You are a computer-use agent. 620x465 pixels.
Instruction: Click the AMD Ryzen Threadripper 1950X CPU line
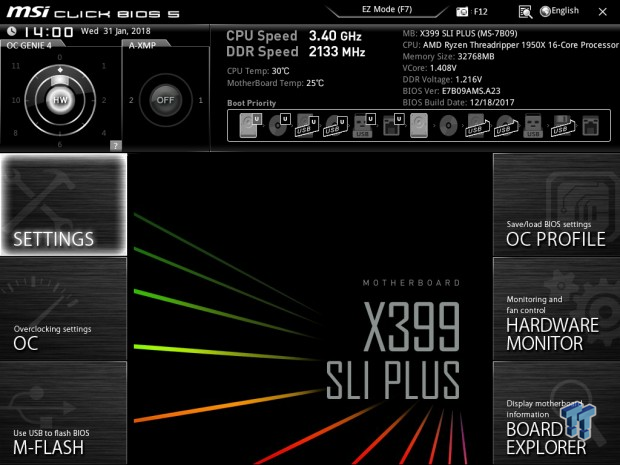pyautogui.click(x=510, y=45)
